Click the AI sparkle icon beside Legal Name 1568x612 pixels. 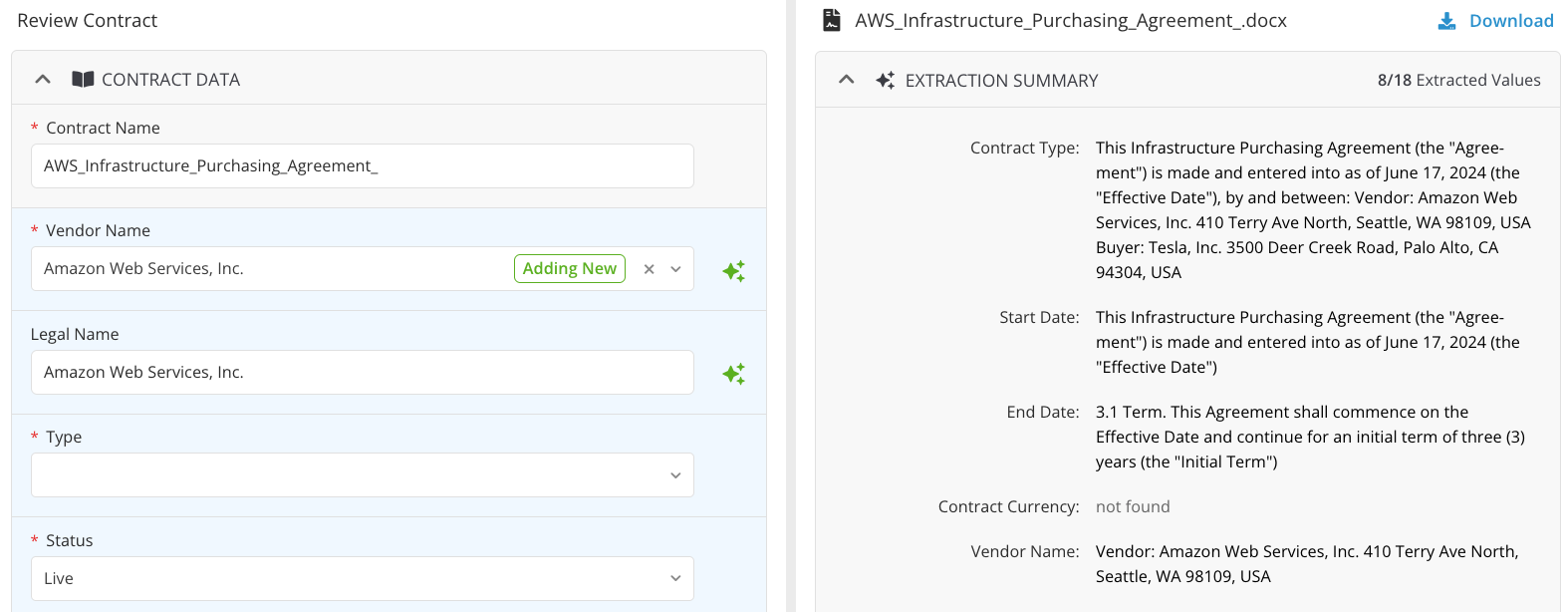(734, 373)
